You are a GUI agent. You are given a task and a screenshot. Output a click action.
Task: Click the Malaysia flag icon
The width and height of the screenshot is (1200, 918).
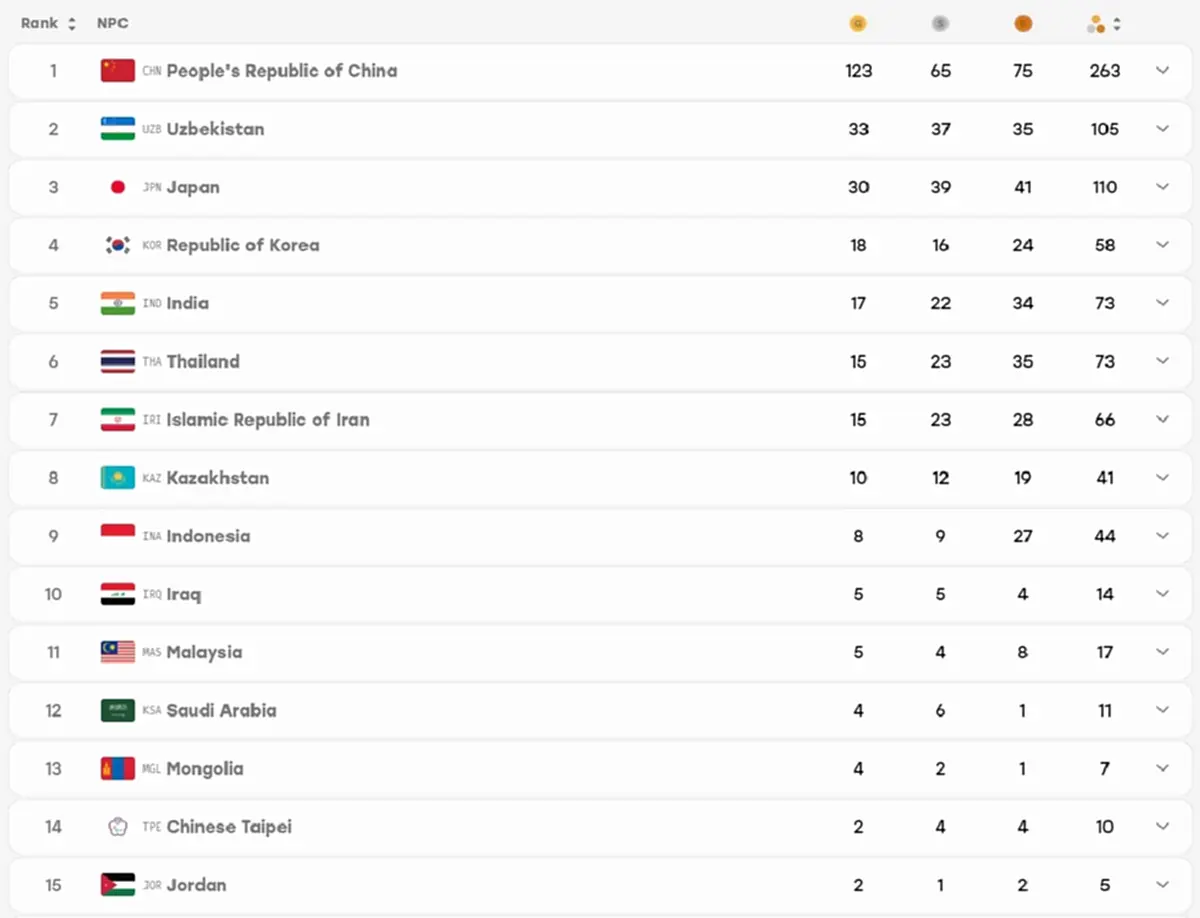117,652
